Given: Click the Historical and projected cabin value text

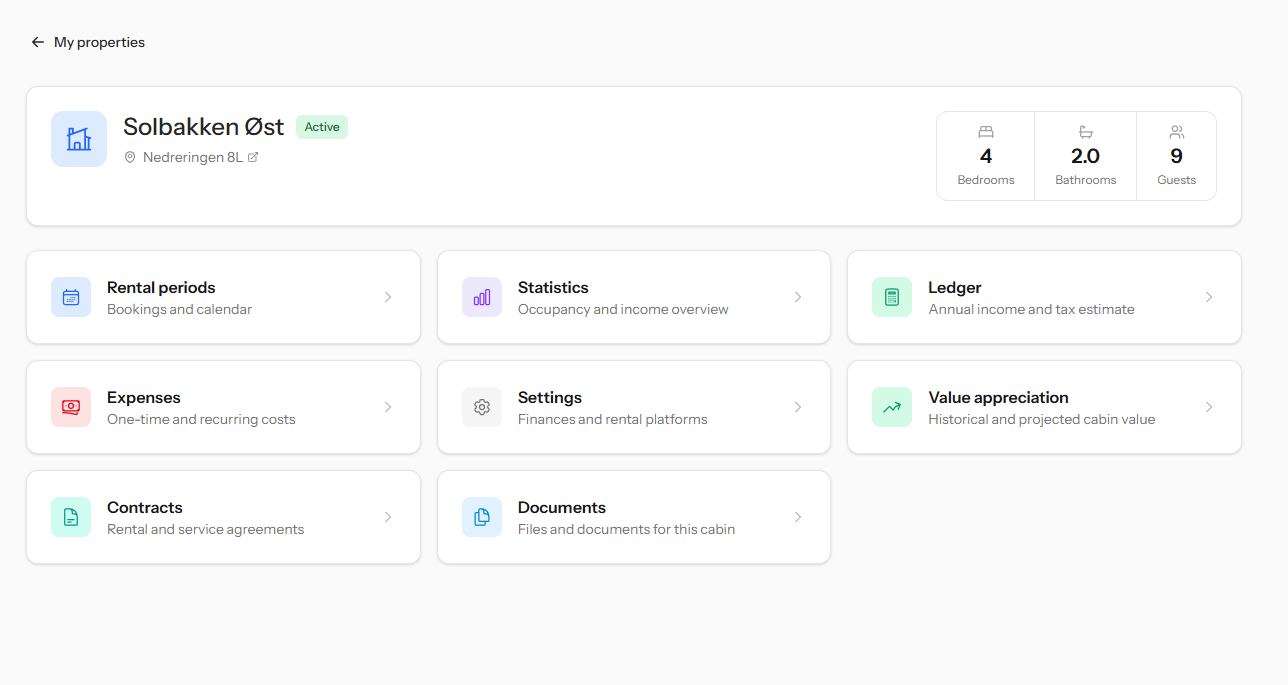Looking at the screenshot, I should coord(1042,419).
